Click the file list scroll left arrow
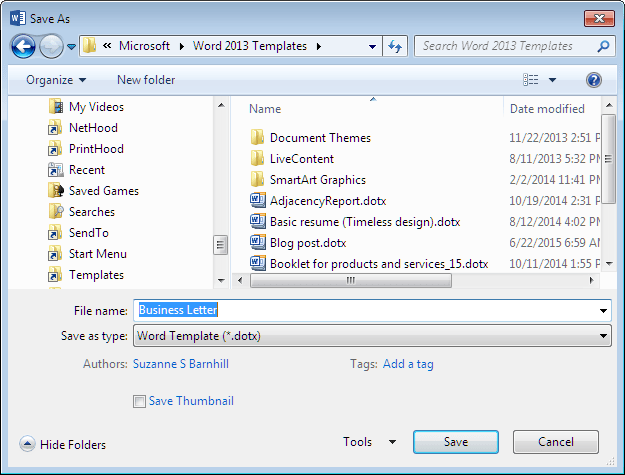Screen dimensions: 625x475 [240, 281]
